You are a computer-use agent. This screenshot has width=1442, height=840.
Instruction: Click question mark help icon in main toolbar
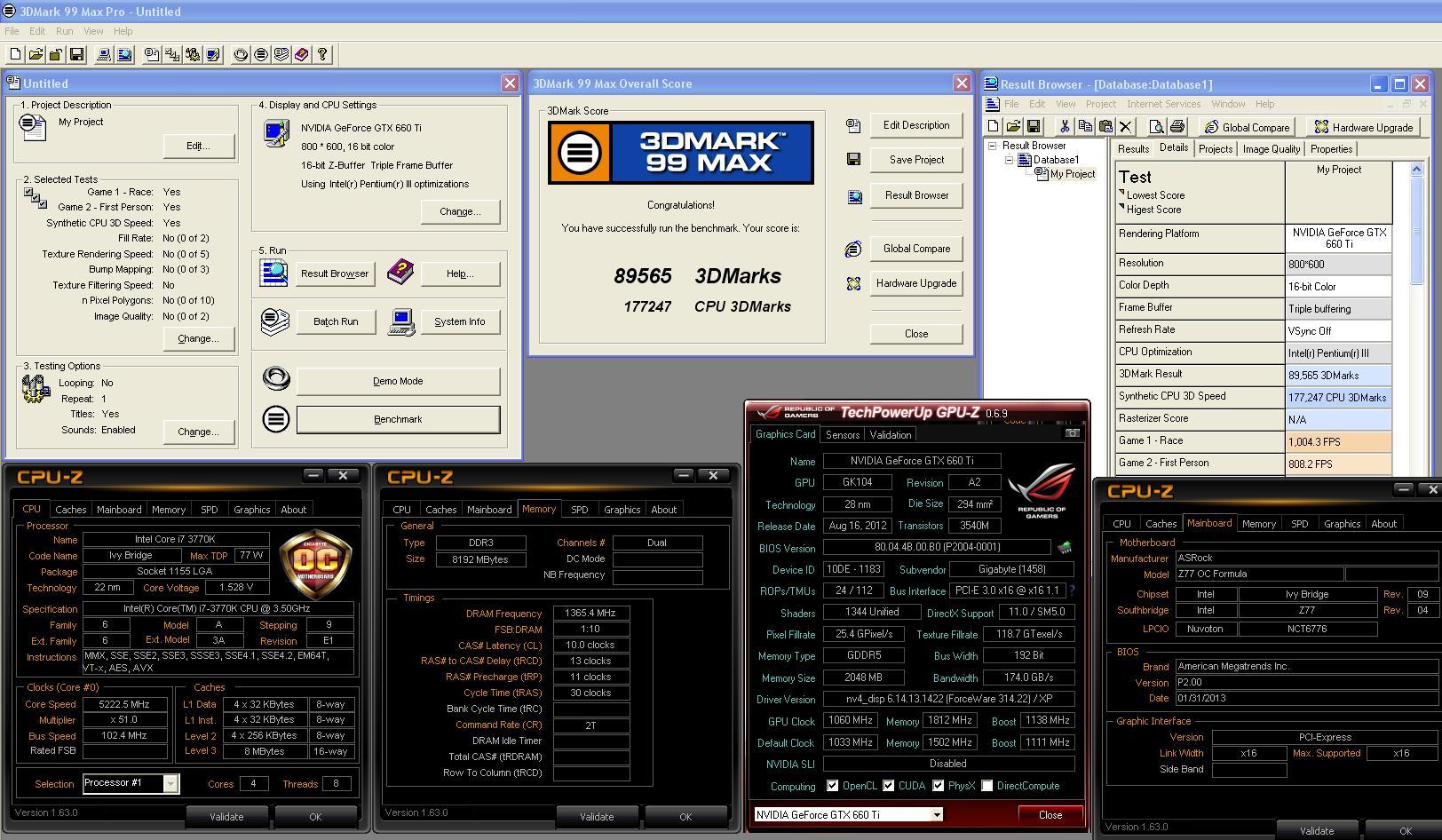[x=322, y=55]
